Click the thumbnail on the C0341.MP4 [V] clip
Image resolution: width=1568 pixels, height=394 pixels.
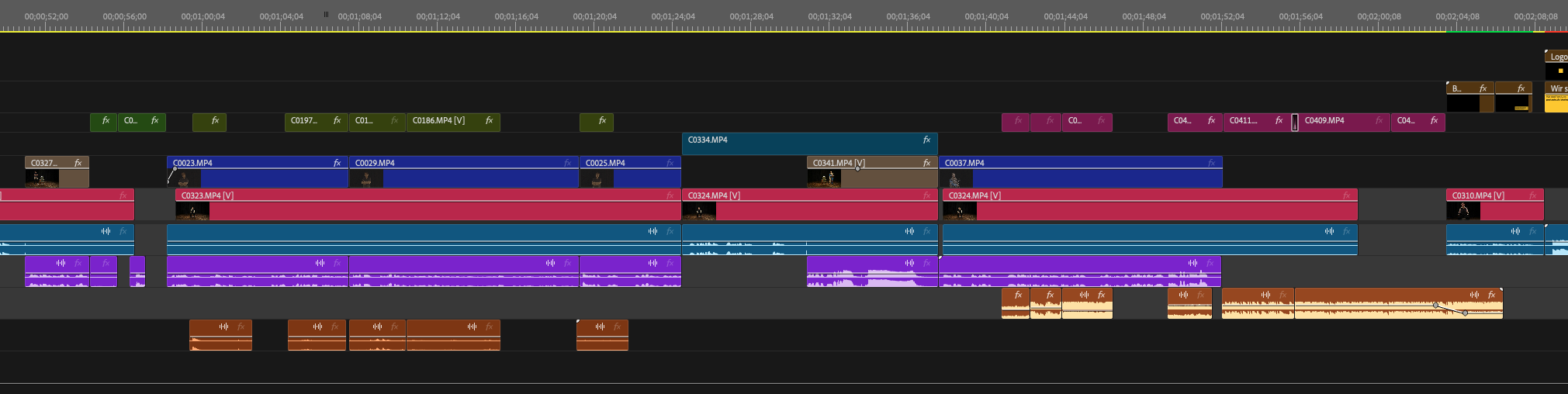tap(824, 178)
